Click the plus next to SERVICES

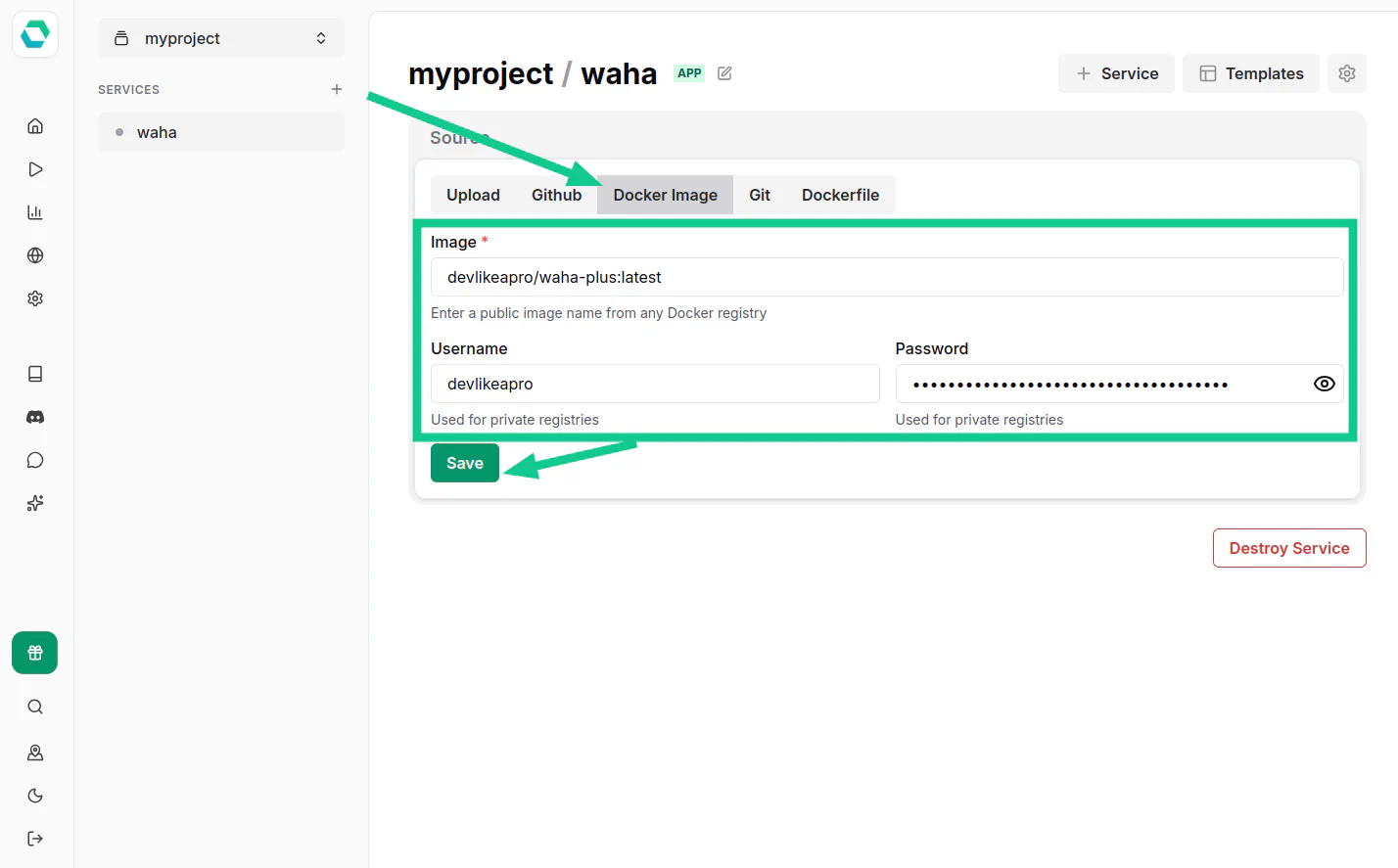point(336,88)
